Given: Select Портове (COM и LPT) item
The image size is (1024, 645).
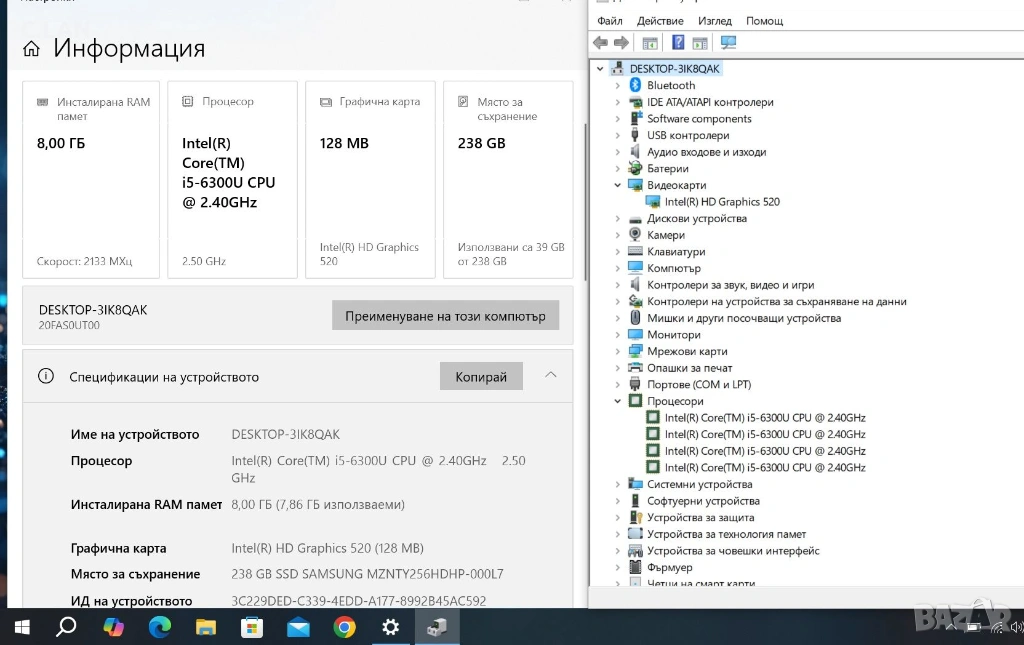Looking at the screenshot, I should coord(699,385).
